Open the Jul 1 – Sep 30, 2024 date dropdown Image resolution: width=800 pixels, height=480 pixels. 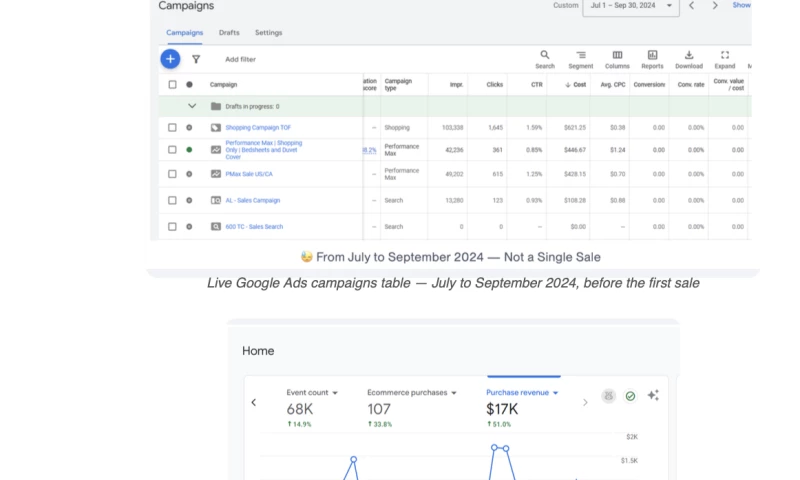coord(631,6)
